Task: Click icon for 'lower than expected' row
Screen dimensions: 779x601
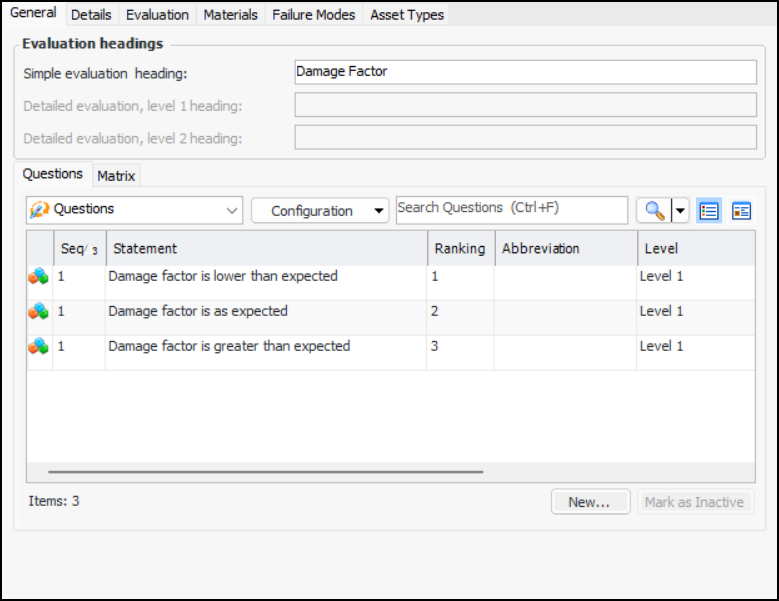Action: point(39,277)
